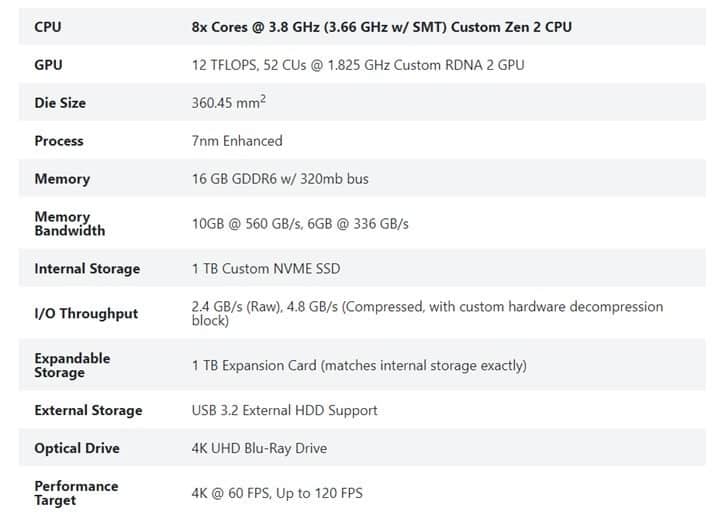Viewport: 728px width, 528px height.
Task: Select the 8x Cores Custom Zen 2 text
Action: [x=381, y=27]
